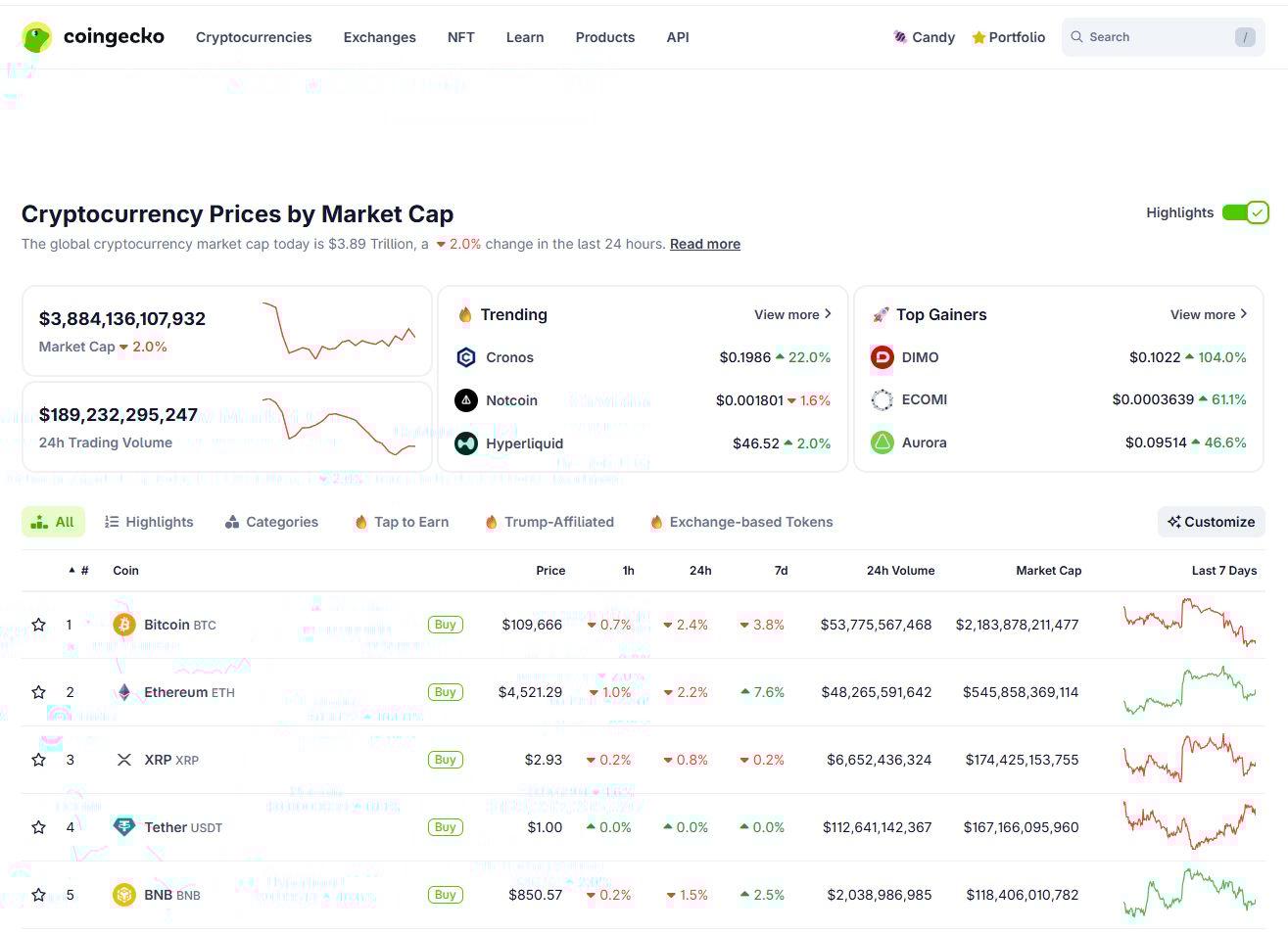Switch to the Categories tab
Viewport: 1288px width, 932px height.
pyautogui.click(x=271, y=522)
